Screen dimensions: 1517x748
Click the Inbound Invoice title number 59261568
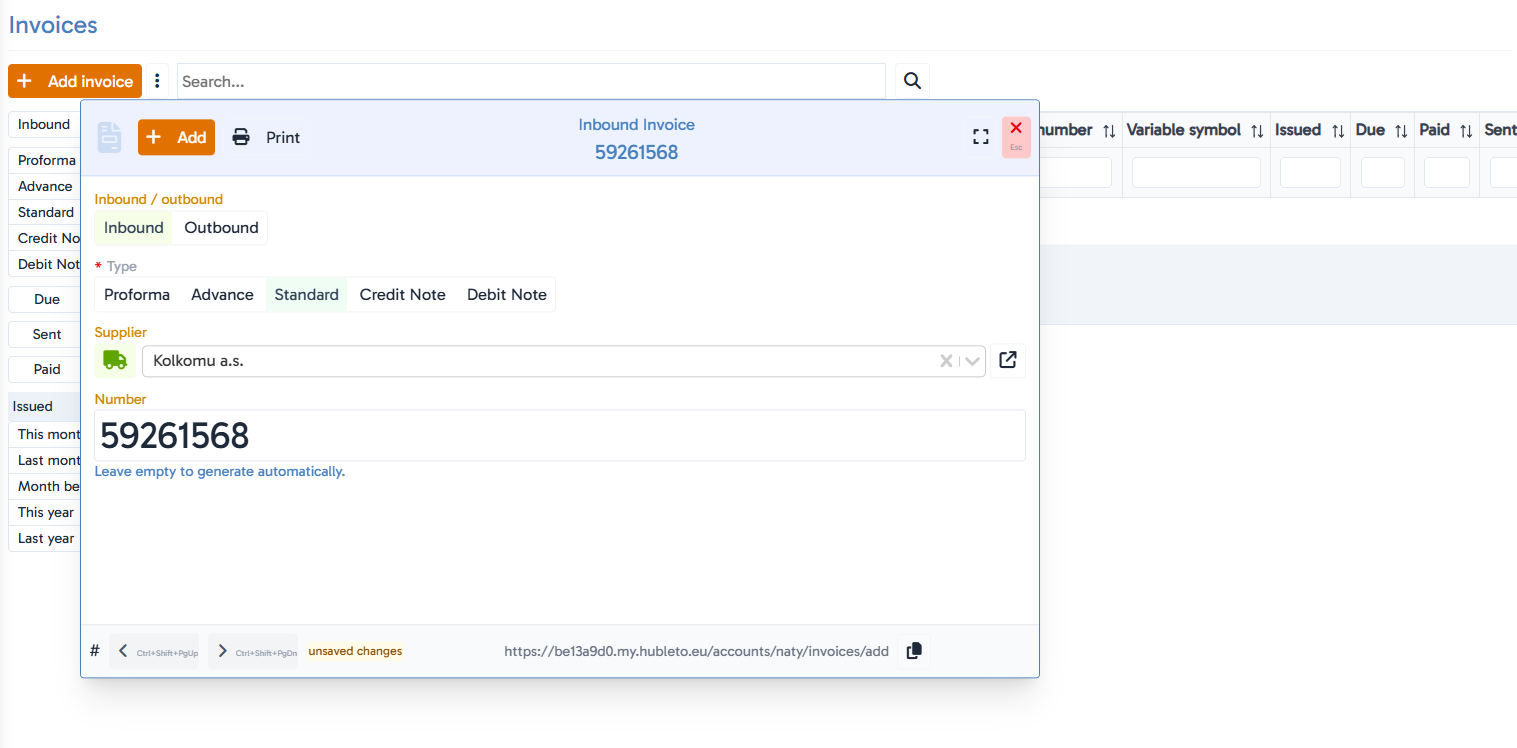[636, 152]
